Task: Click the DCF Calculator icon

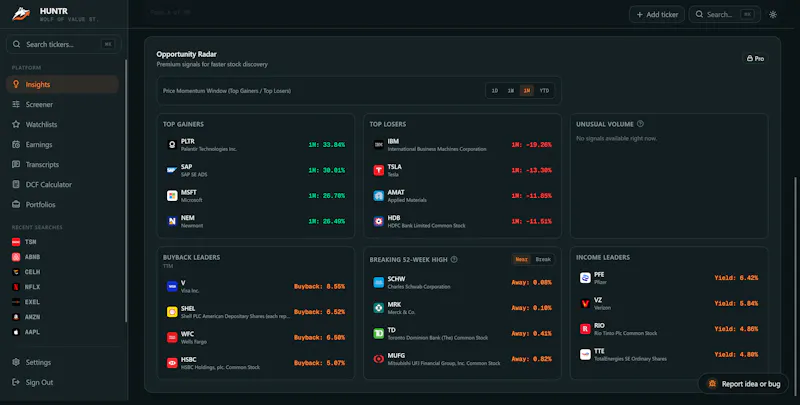Action: 16,184
